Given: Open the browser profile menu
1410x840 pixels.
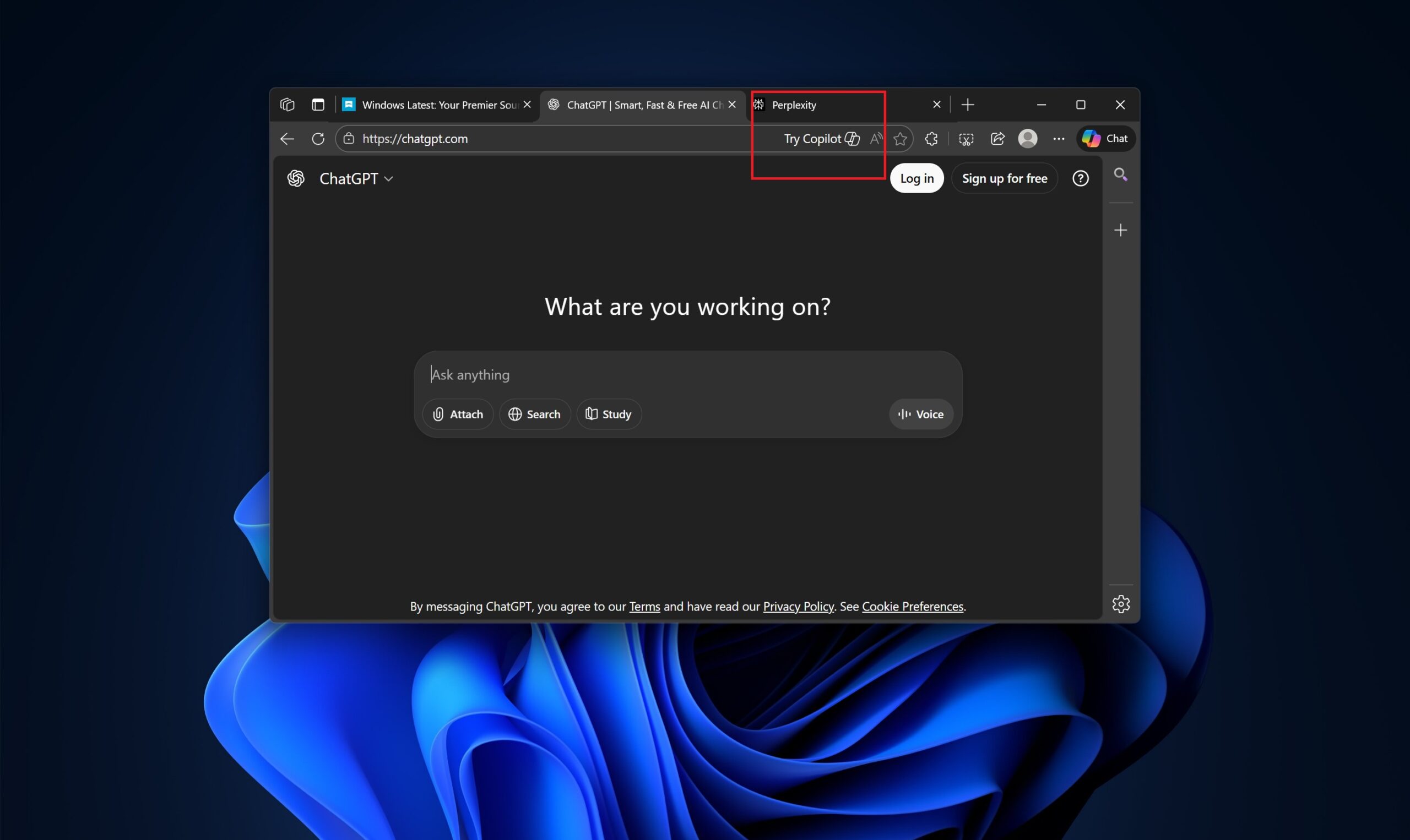Looking at the screenshot, I should pyautogui.click(x=1027, y=139).
